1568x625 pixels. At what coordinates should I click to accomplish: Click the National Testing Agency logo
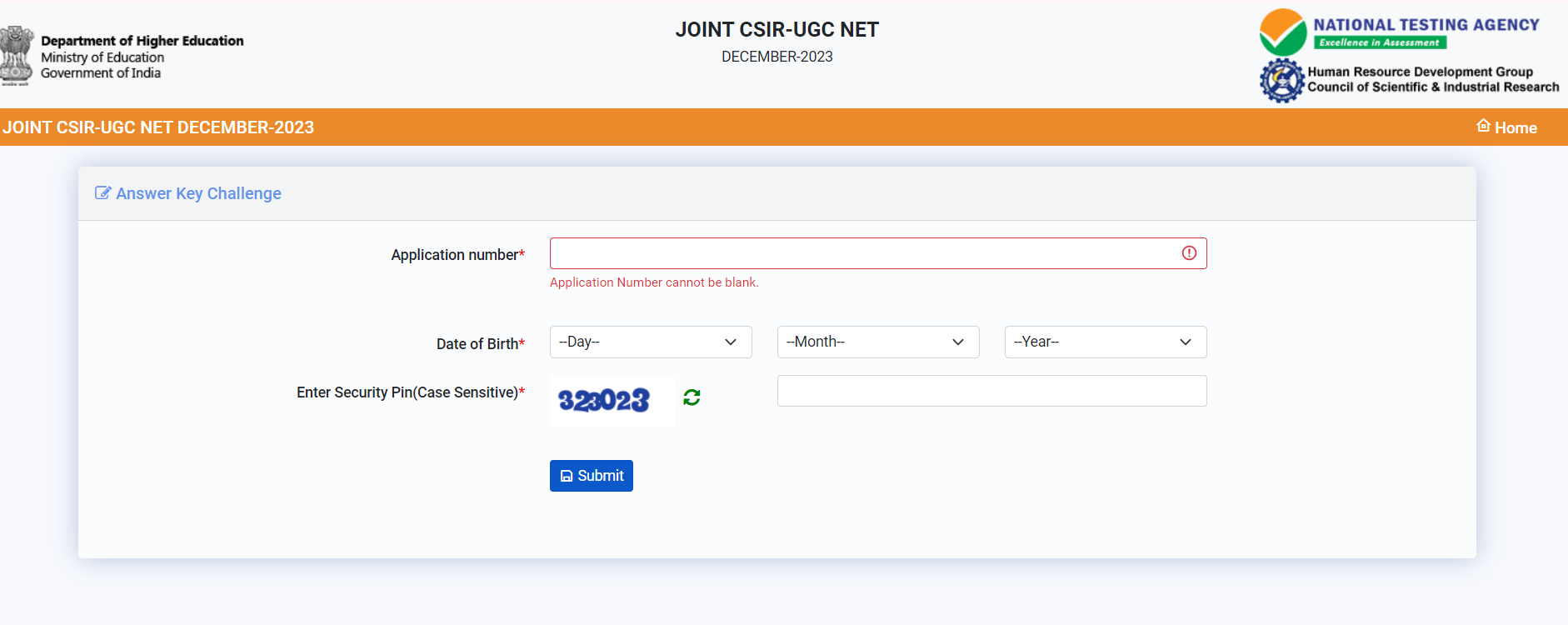click(1400, 32)
